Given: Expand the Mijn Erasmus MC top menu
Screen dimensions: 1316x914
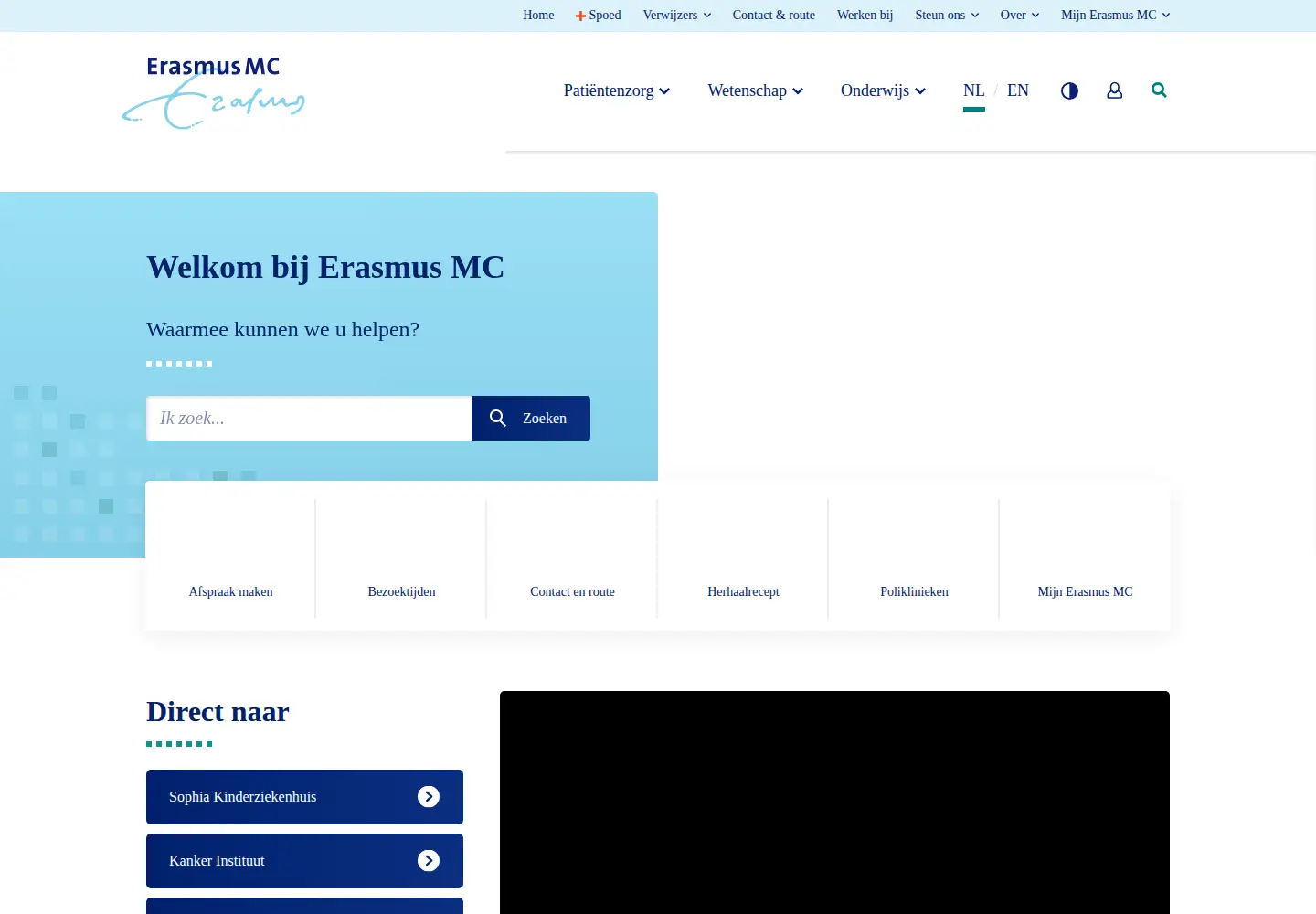Looking at the screenshot, I should coord(1116,15).
